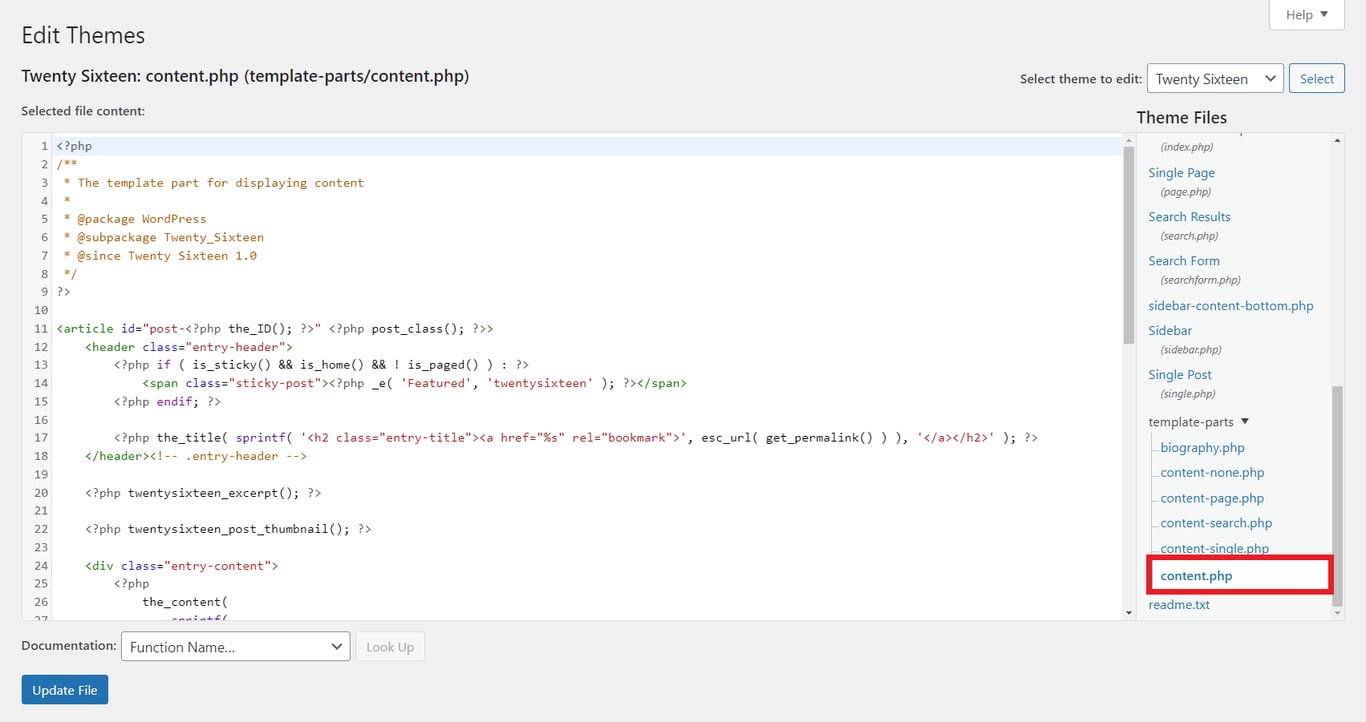Open biography.php template file
1366x722 pixels.
coord(1200,447)
